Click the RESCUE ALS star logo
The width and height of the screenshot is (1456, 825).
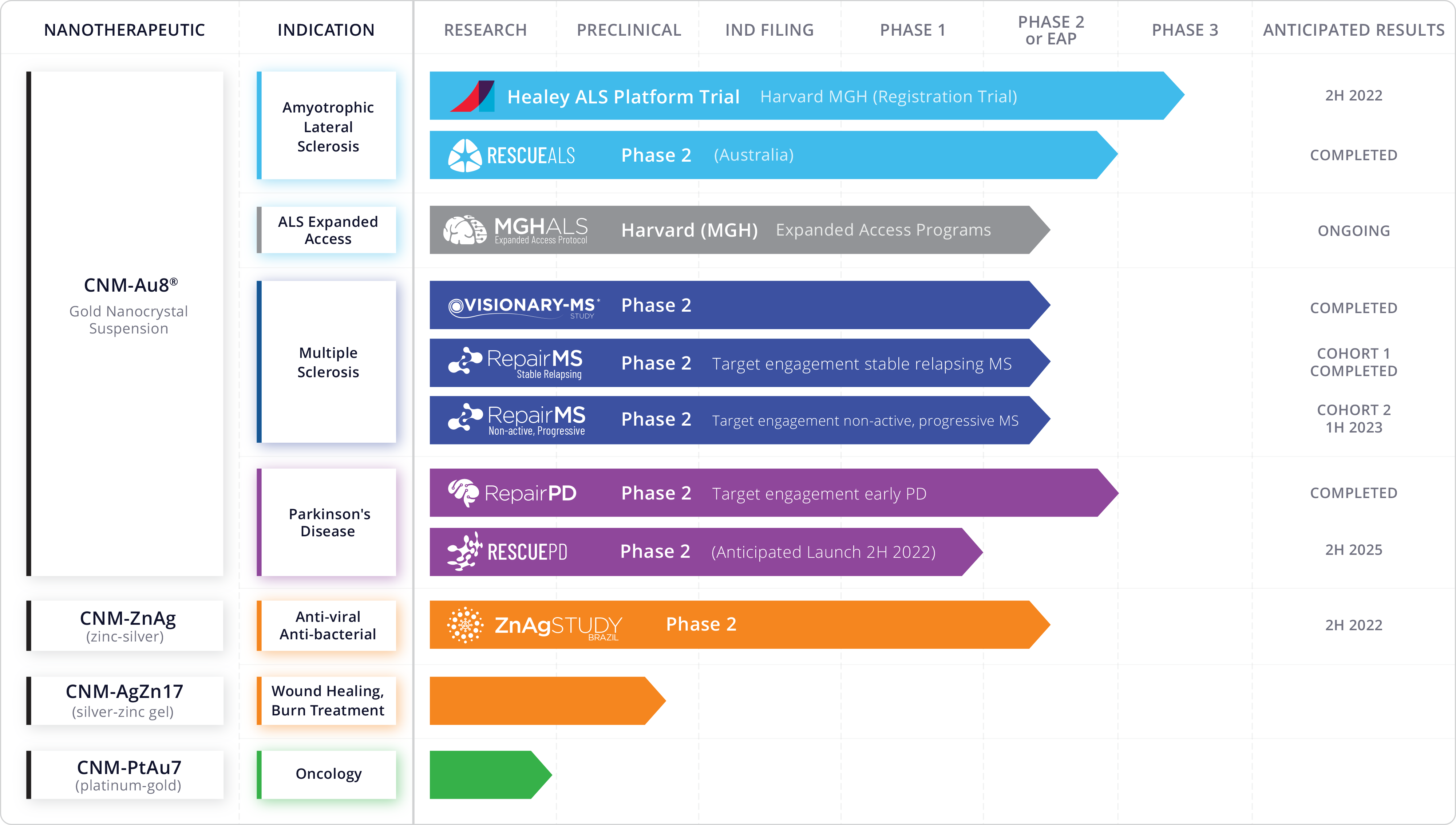click(464, 155)
